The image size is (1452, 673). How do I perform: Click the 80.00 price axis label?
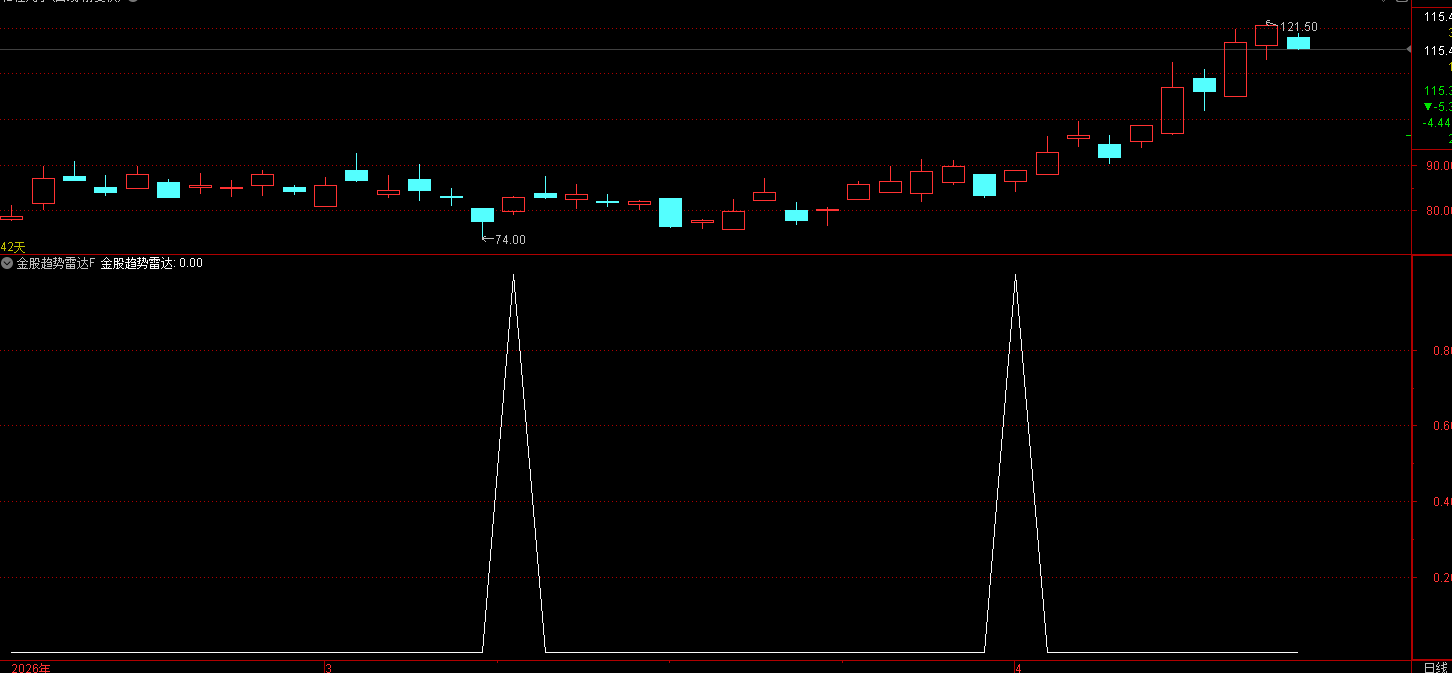1438,211
